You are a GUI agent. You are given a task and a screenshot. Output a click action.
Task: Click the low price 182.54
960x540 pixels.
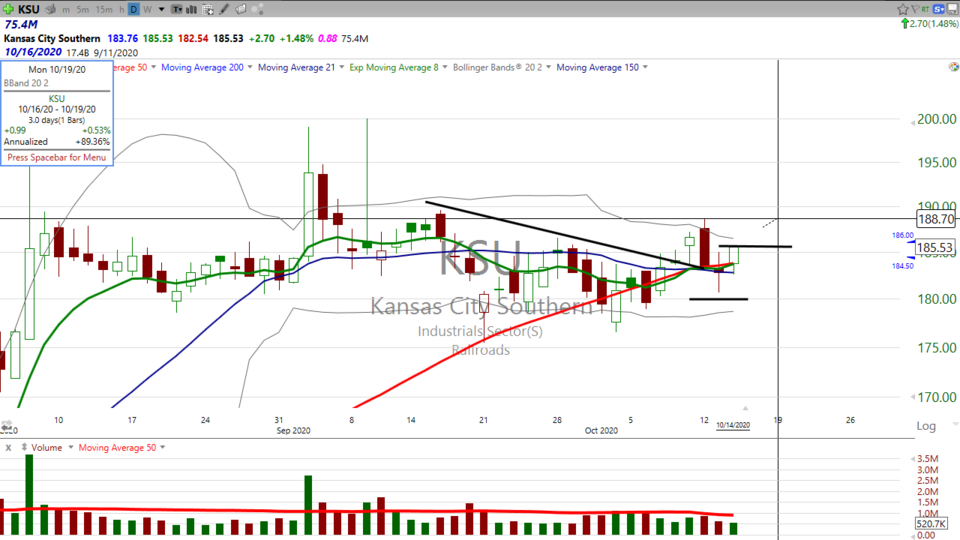pyautogui.click(x=193, y=39)
